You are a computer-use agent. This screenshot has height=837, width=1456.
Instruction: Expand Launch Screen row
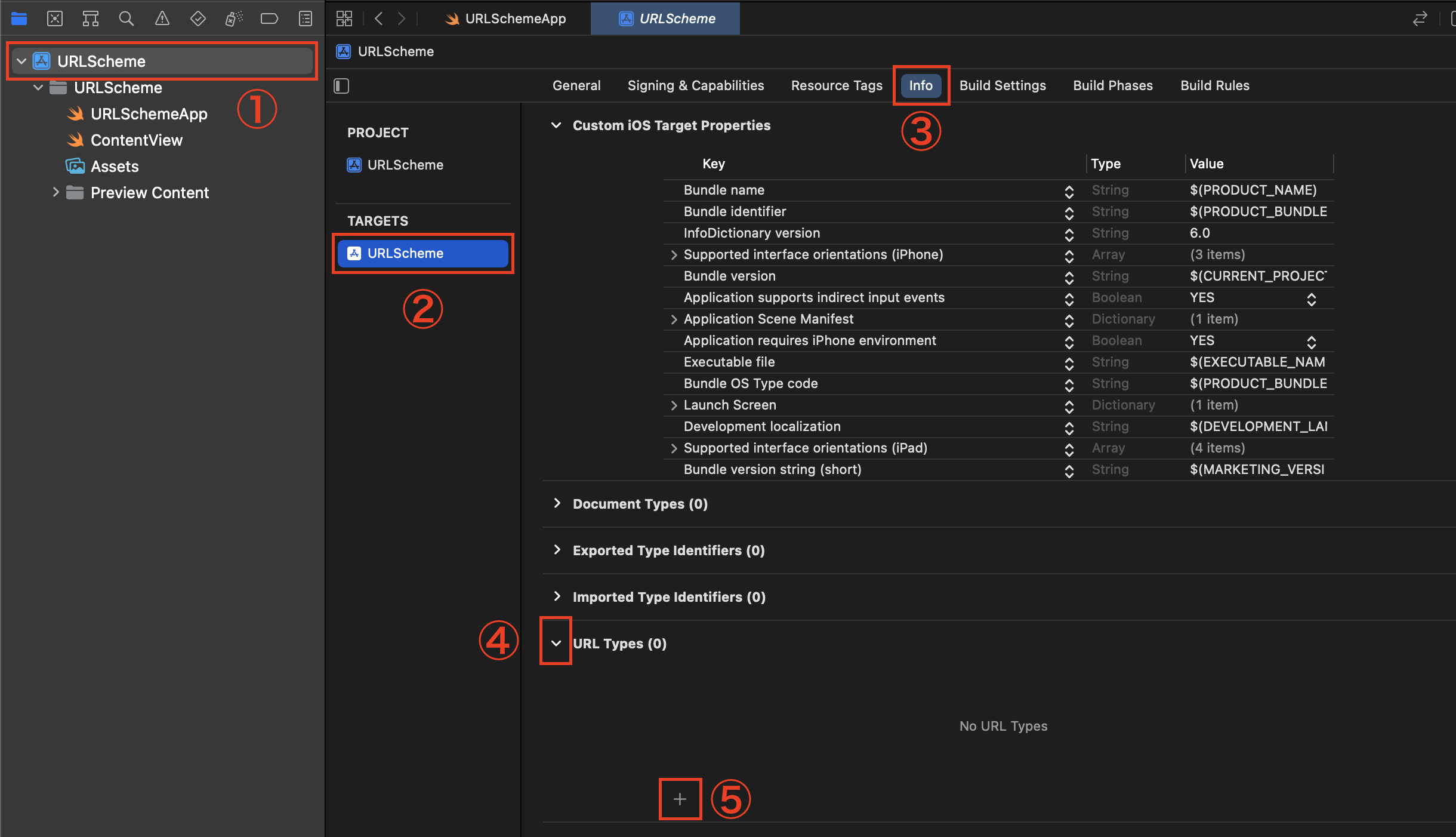[674, 405]
